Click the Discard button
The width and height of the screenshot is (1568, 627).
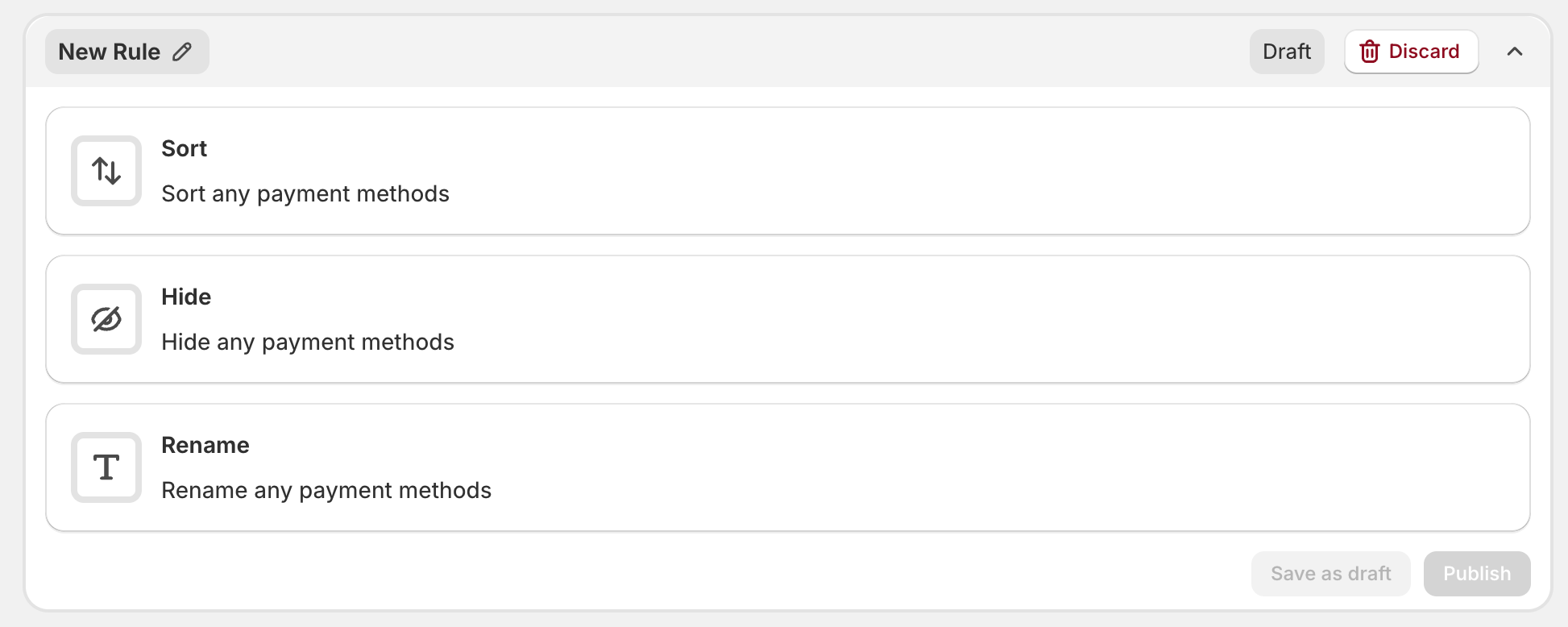[1412, 52]
